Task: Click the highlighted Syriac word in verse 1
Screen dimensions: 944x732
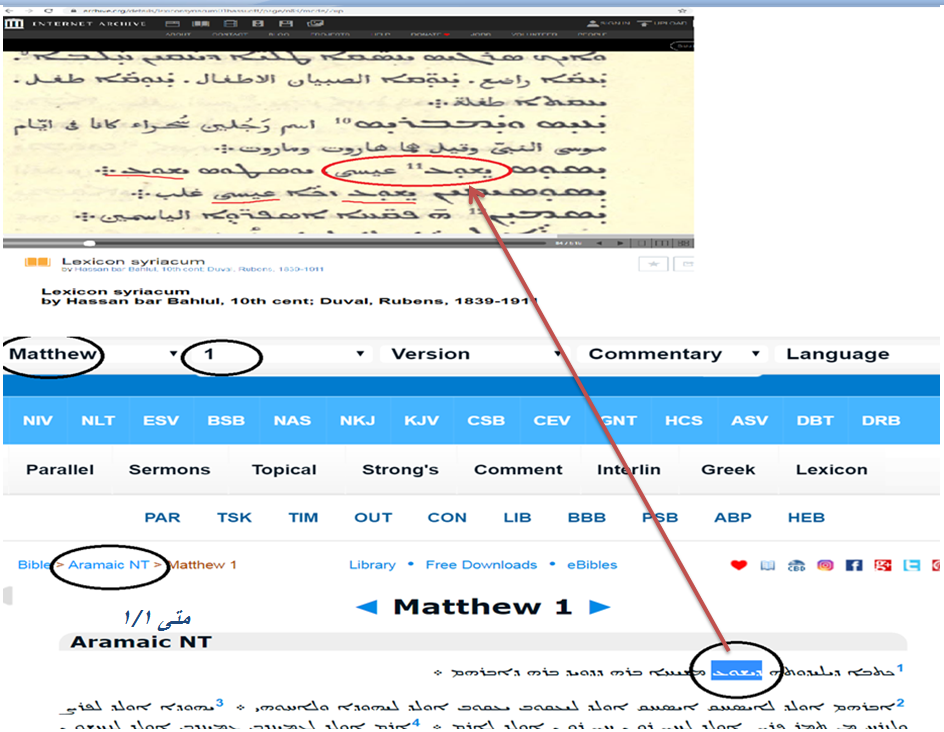Action: (x=736, y=671)
